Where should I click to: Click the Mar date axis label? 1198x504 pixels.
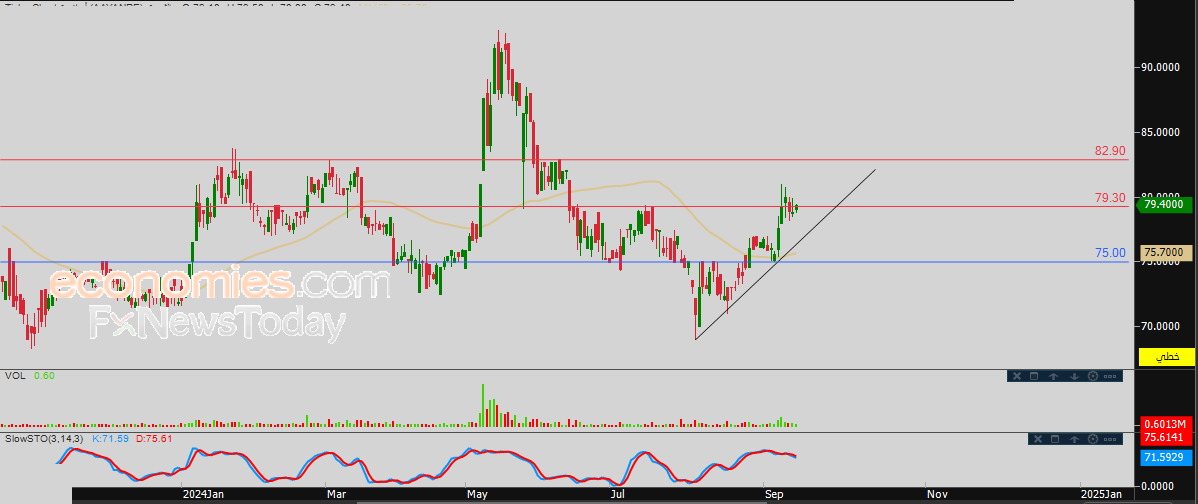336,495
